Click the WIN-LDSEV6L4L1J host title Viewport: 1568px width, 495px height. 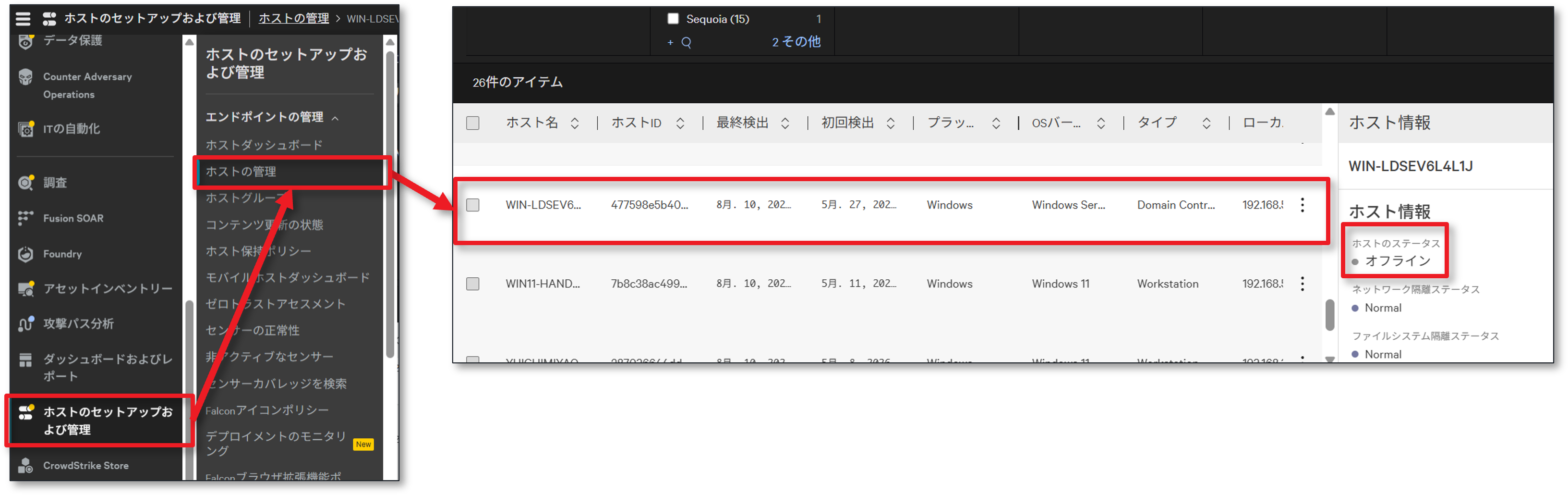tap(1411, 166)
